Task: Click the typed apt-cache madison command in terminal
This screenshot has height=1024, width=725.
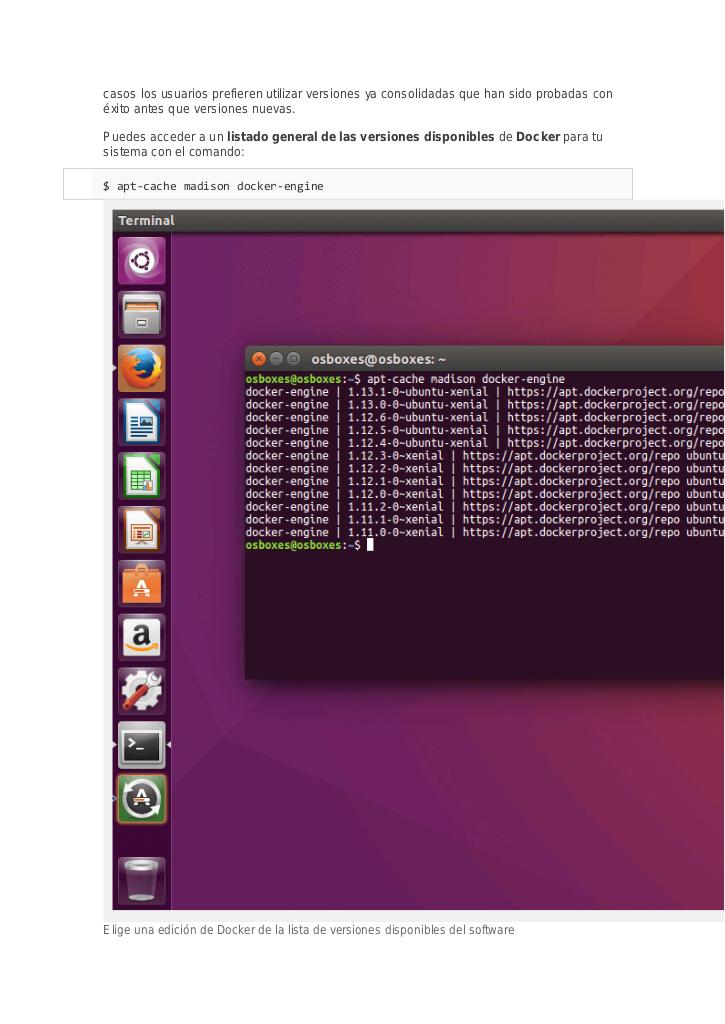Action: tap(466, 379)
